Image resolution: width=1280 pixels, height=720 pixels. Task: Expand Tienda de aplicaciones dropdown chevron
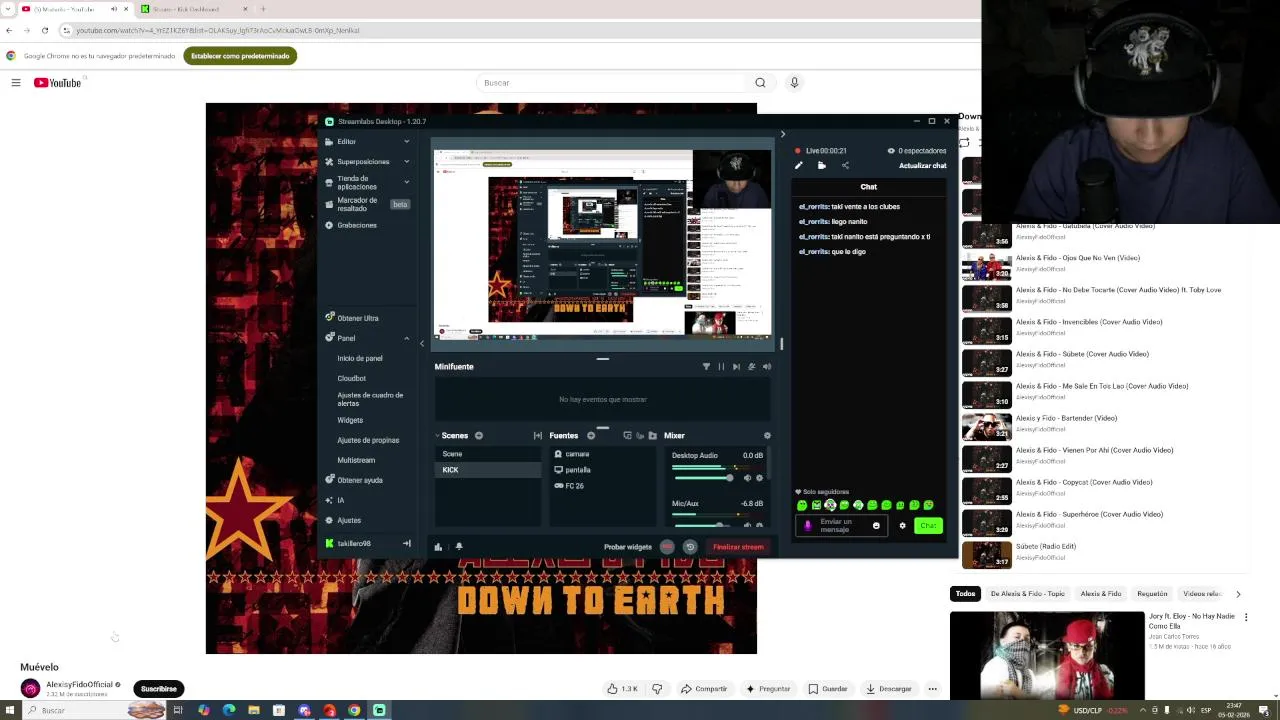(x=406, y=182)
